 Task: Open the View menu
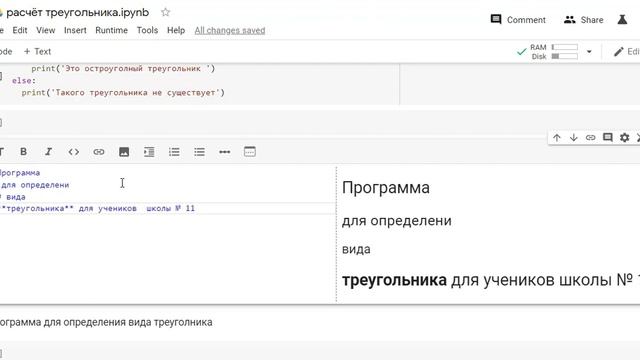tap(45, 30)
